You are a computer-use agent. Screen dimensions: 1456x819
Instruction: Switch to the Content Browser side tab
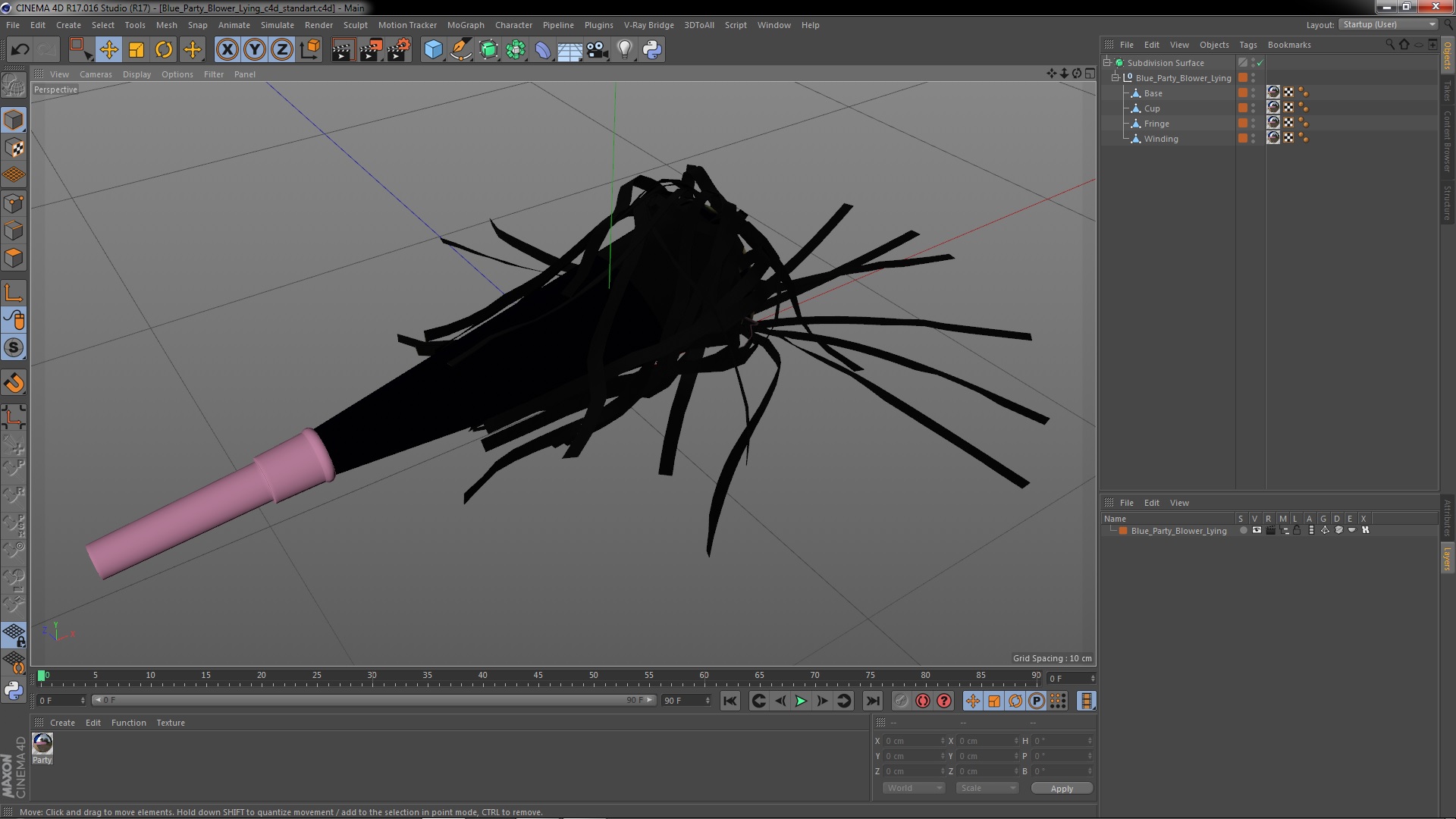click(x=1447, y=141)
